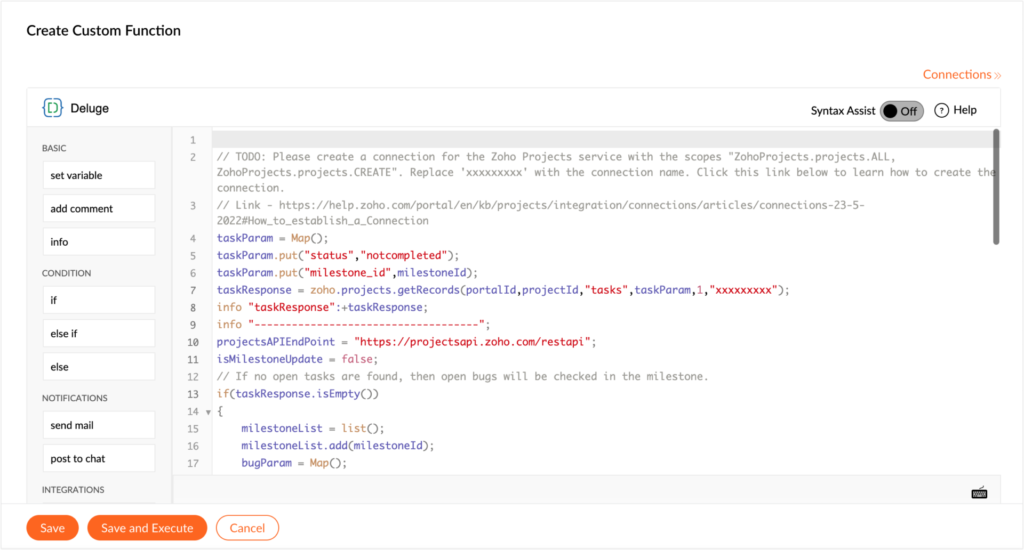The width and height of the screenshot is (1024, 550).
Task: Open the keyboard shortcuts icon
Action: coord(979,493)
